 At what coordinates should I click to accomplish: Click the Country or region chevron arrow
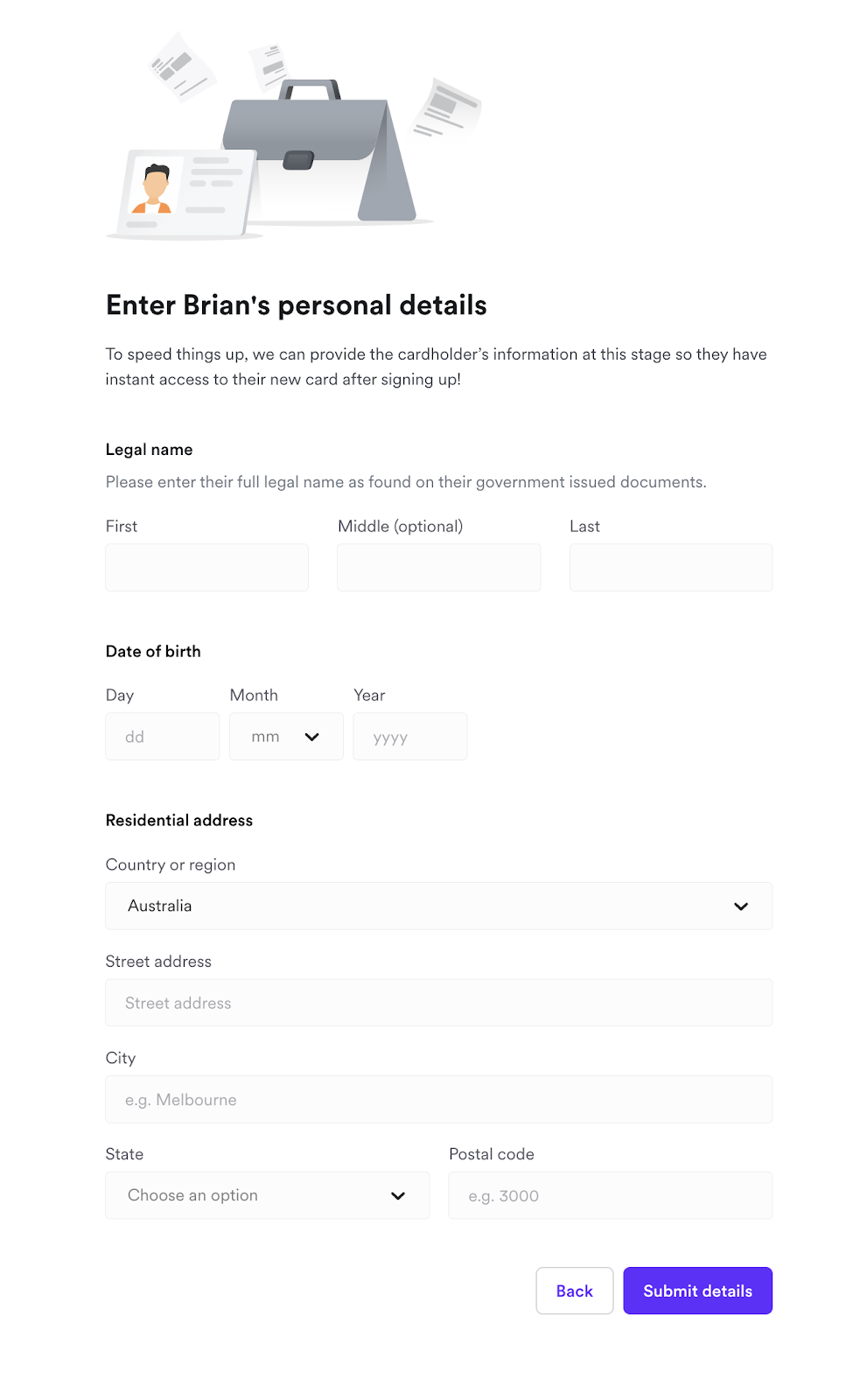(x=741, y=906)
